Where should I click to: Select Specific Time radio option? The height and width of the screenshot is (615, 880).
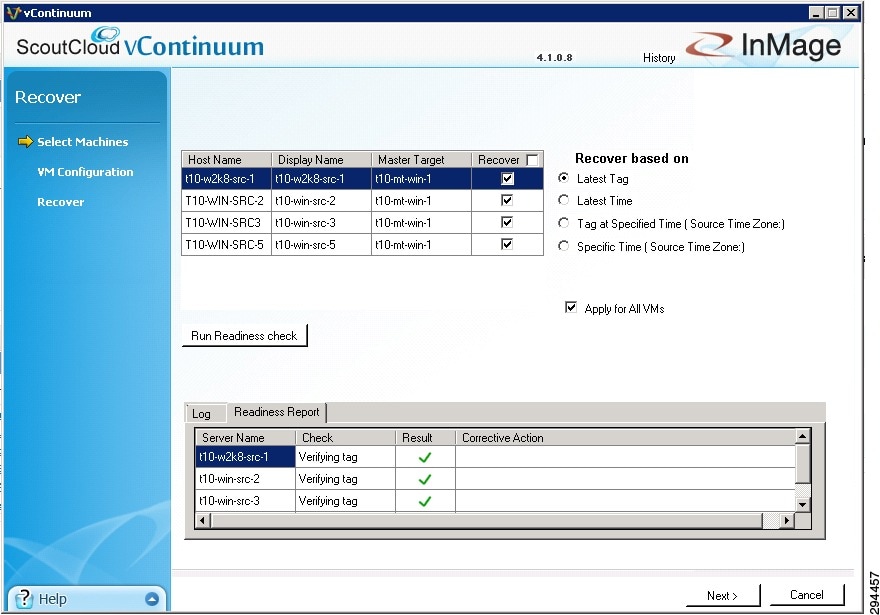[x=563, y=246]
